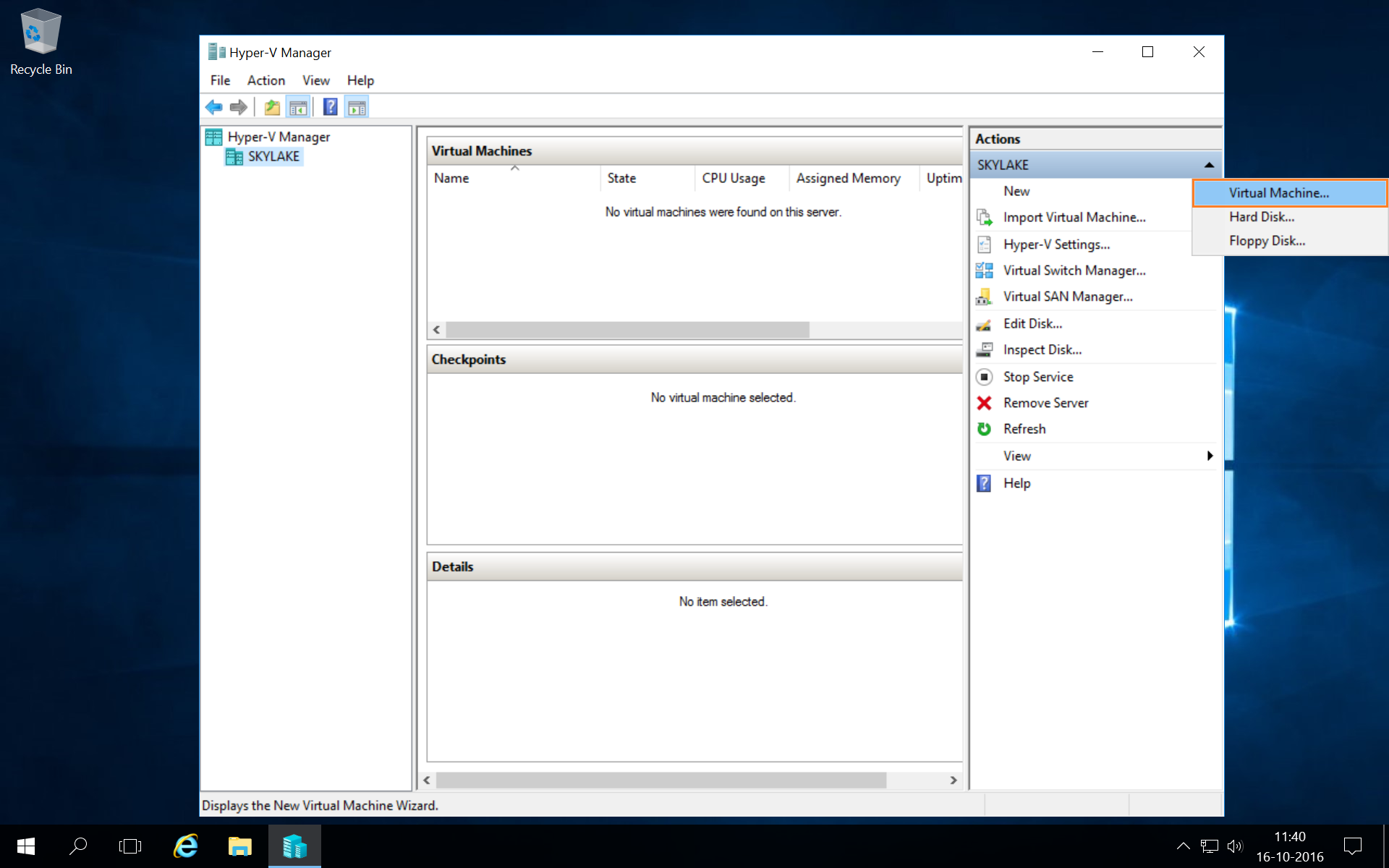Toggle the Show/Hide Console Tree toolbar icon

[x=298, y=108]
